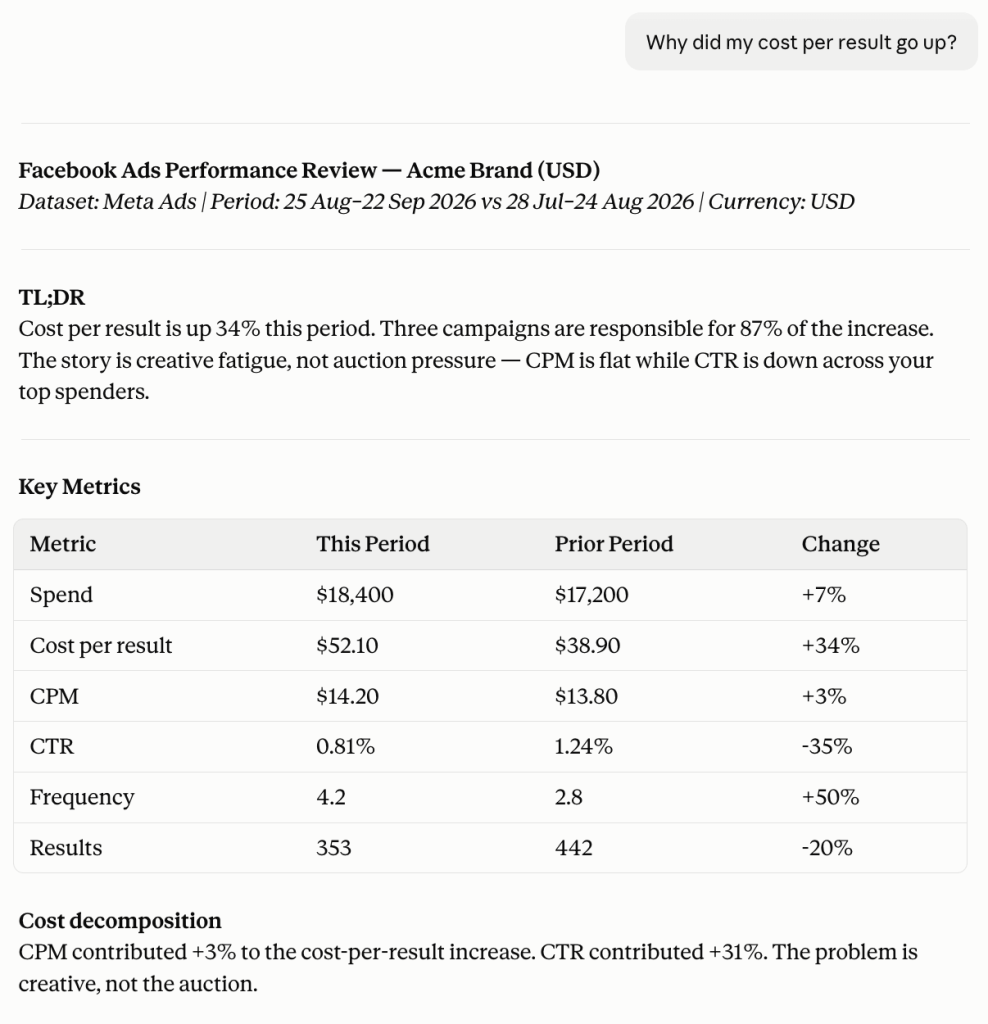Select the Frequency row label

click(x=82, y=797)
